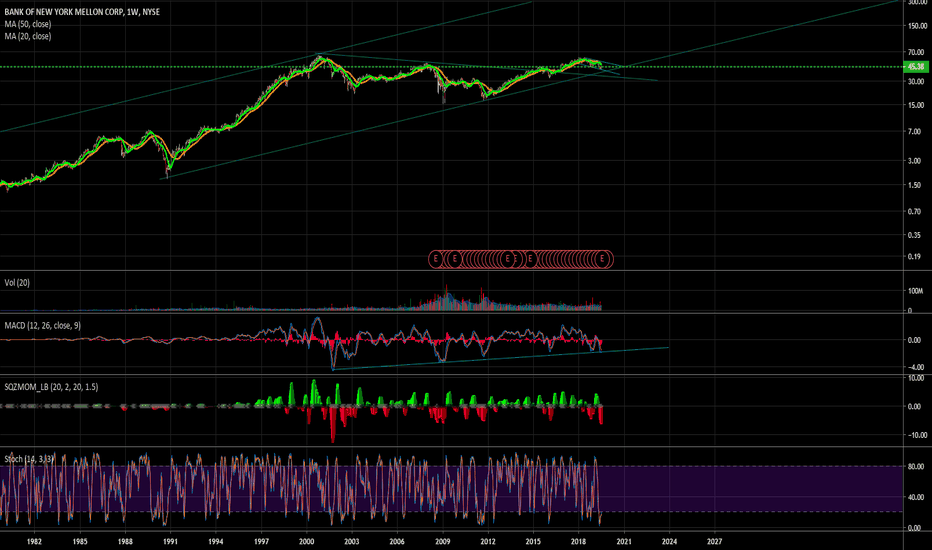Click the 1985 time axis label

(80, 542)
